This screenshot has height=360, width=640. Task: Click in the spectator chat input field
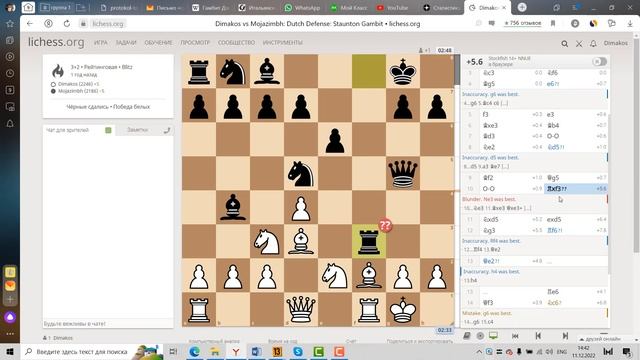tap(108, 324)
